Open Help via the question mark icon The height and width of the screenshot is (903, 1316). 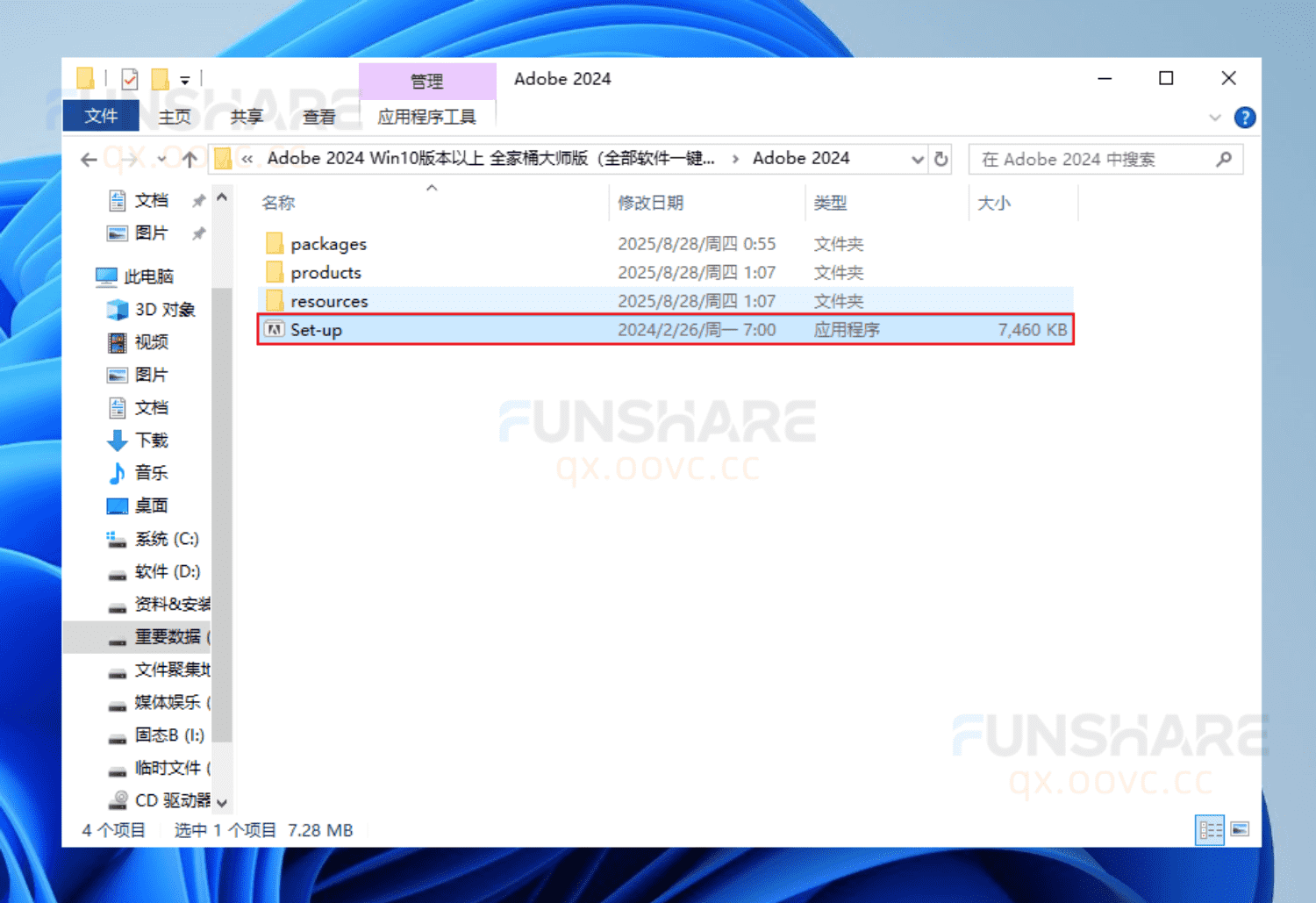[x=1245, y=117]
